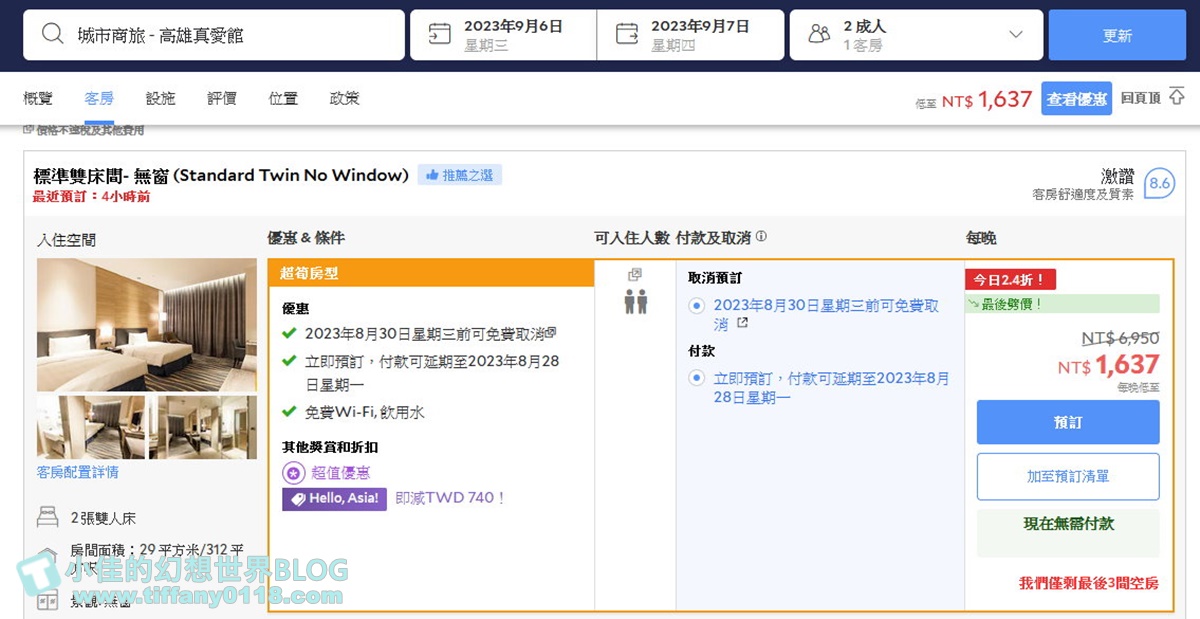1200x619 pixels.
Task: Select the 取消預訂 free cancellation radio option
Action: coord(697,306)
